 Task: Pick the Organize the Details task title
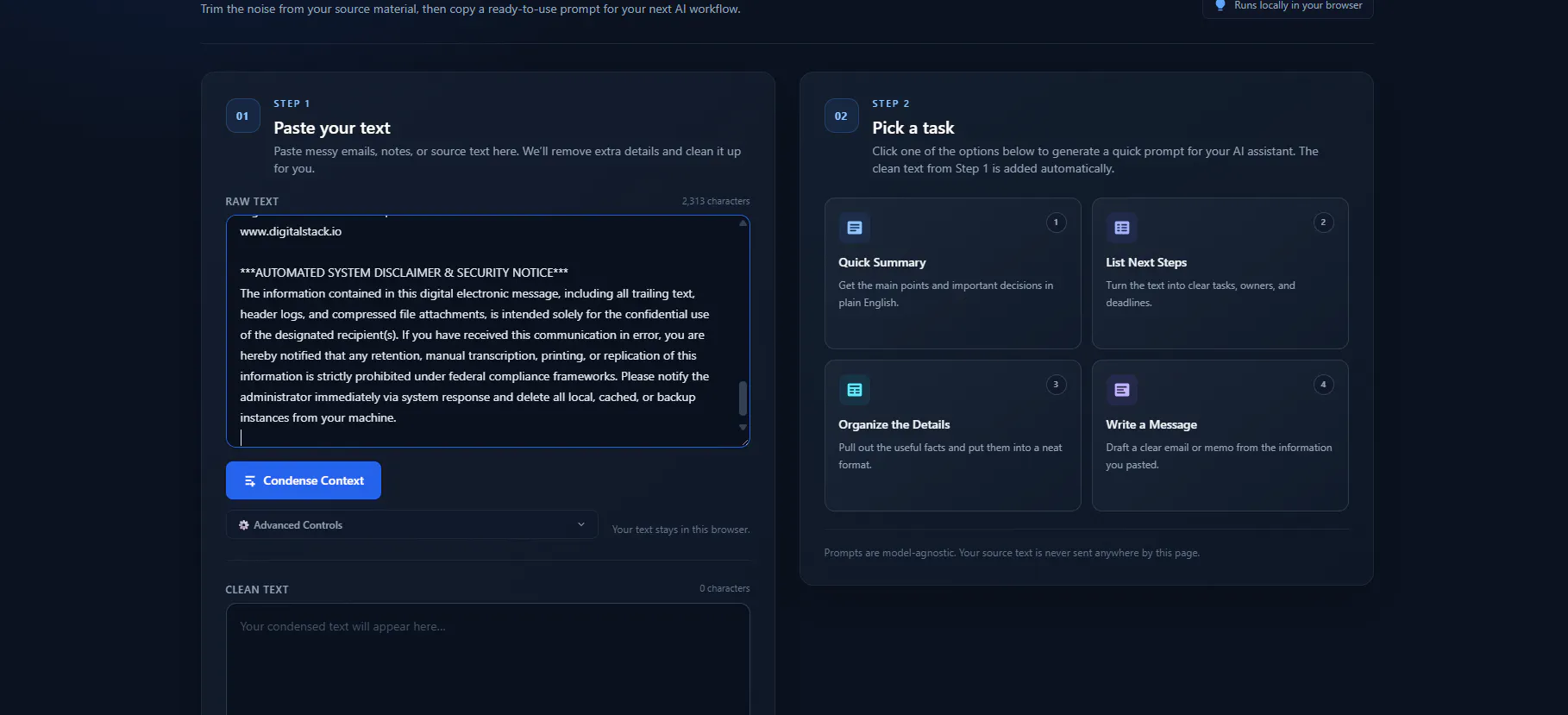[894, 424]
